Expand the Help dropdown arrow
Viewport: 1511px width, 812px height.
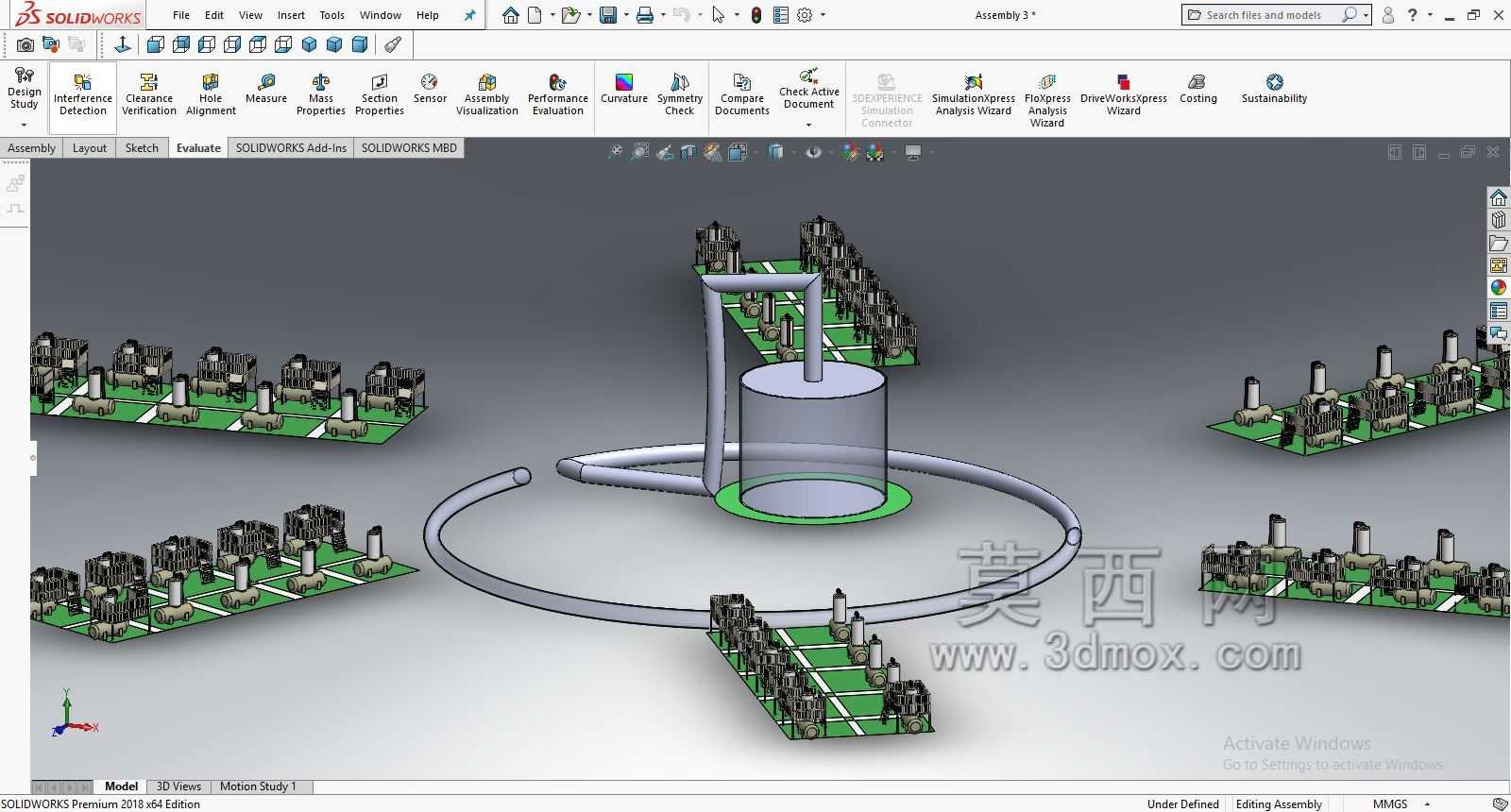pos(1430,15)
